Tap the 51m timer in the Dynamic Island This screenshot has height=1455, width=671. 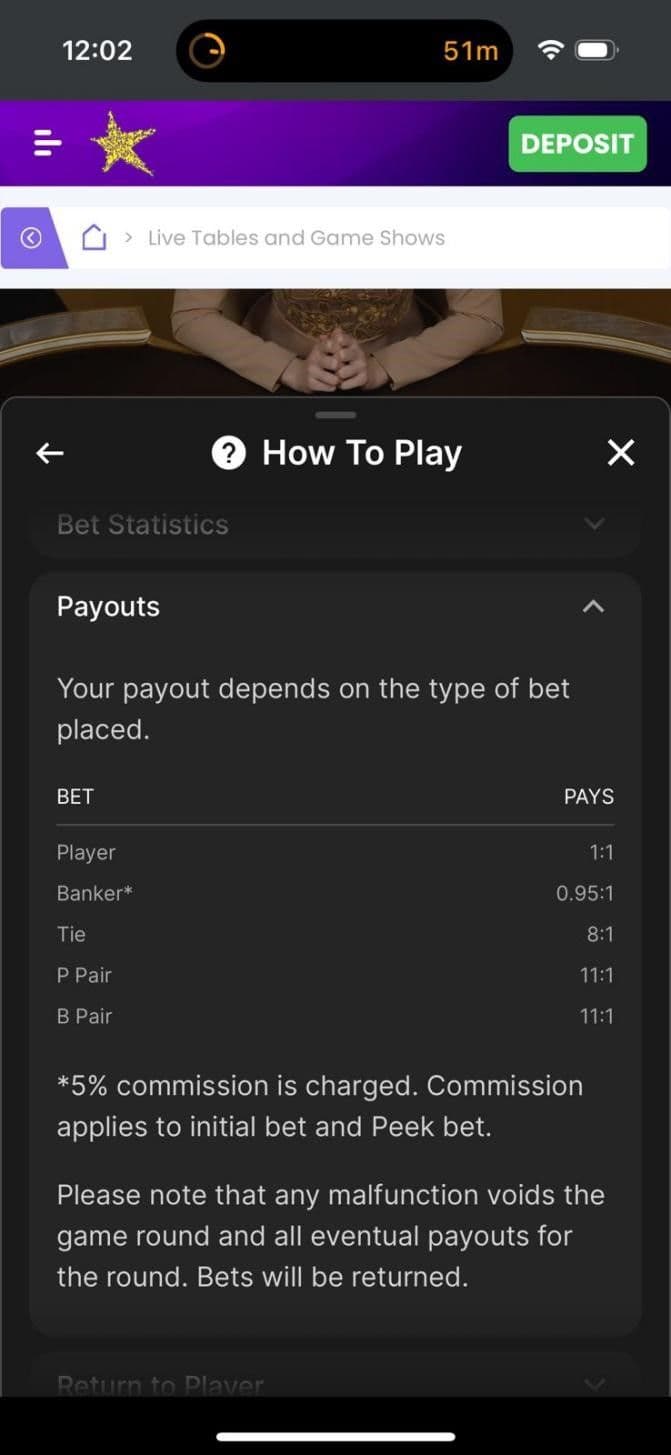[469, 50]
